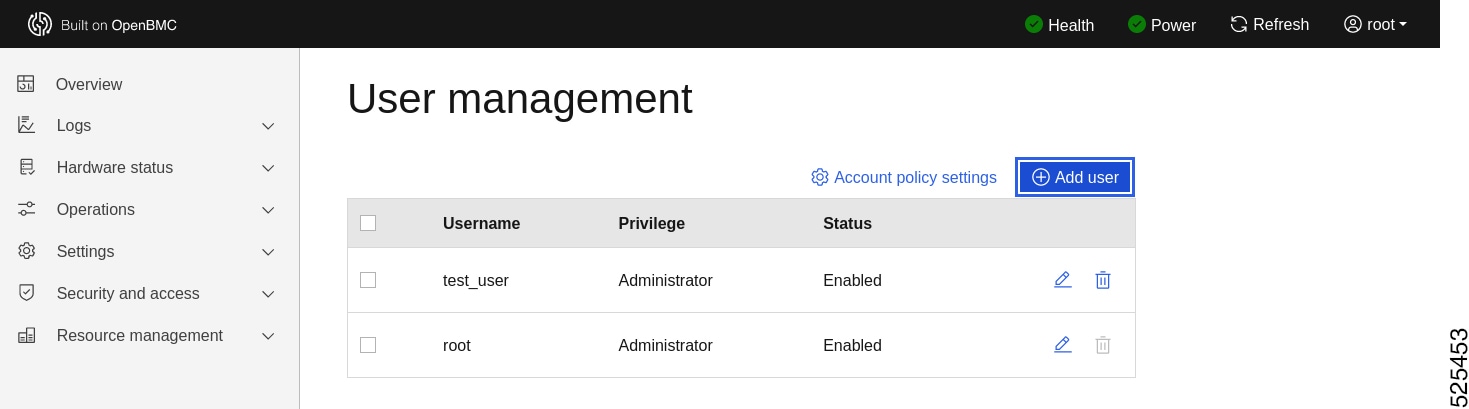Click the edit pencil icon for test_user
The image size is (1469, 409).
(1062, 280)
